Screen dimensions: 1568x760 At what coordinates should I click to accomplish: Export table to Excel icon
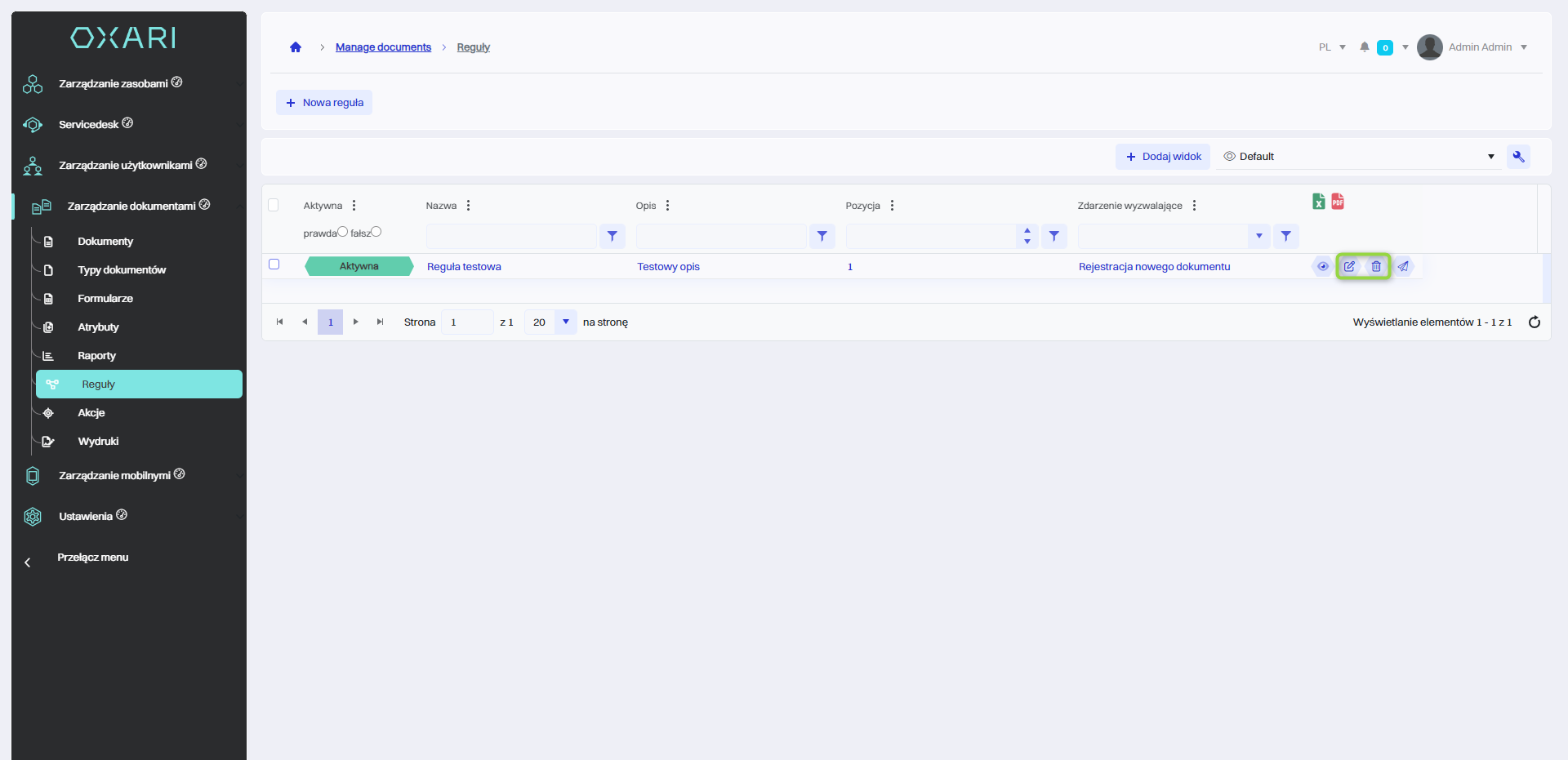1318,202
